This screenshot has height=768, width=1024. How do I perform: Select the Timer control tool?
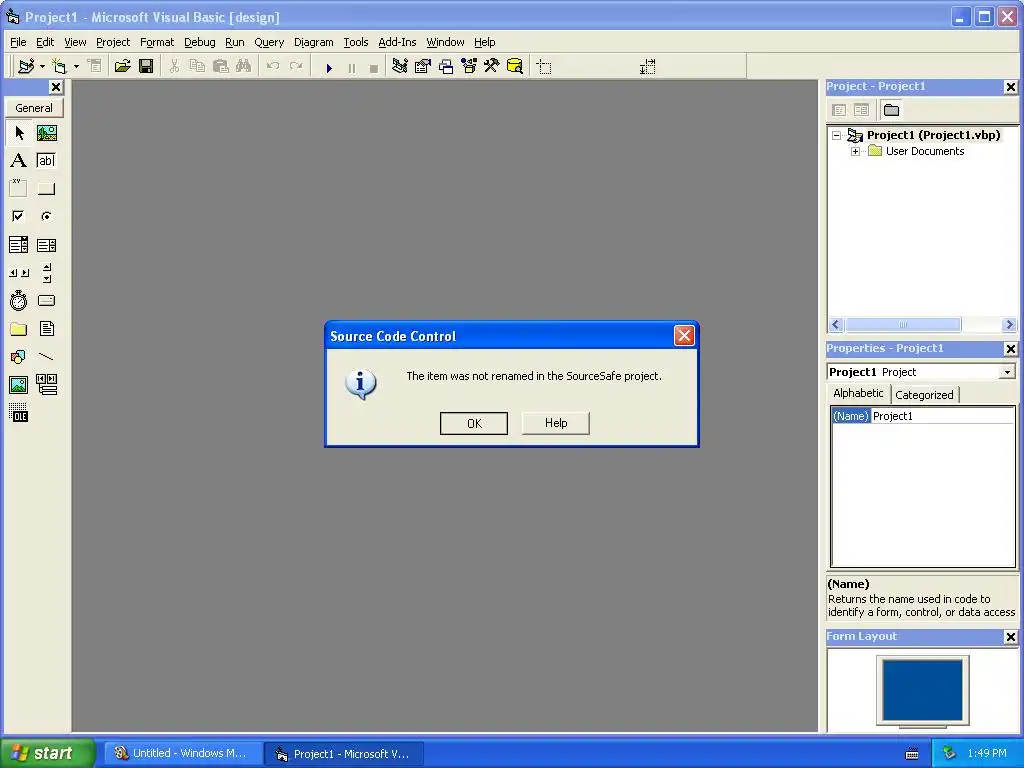(19, 300)
